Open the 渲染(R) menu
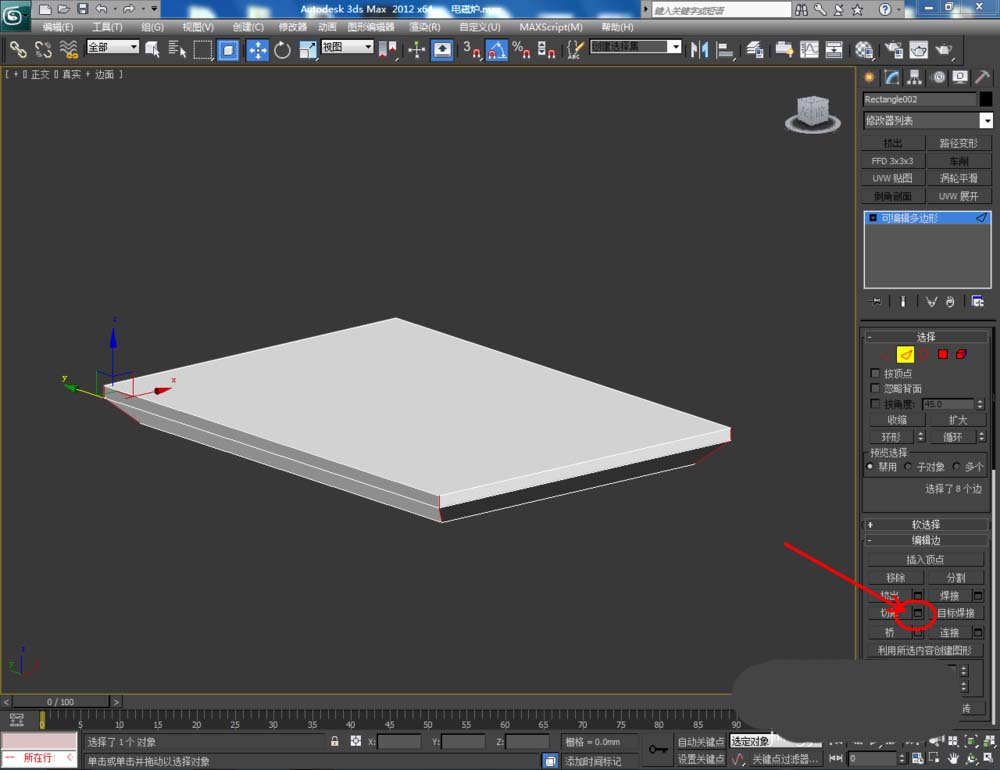The image size is (1000, 770). click(x=424, y=27)
